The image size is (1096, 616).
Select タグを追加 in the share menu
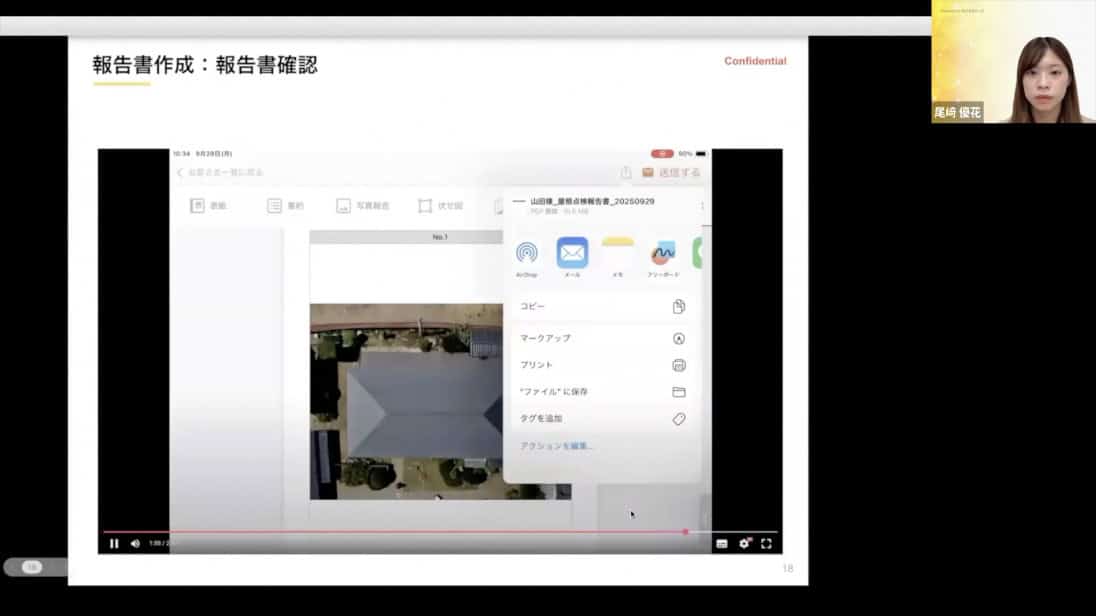coord(600,419)
